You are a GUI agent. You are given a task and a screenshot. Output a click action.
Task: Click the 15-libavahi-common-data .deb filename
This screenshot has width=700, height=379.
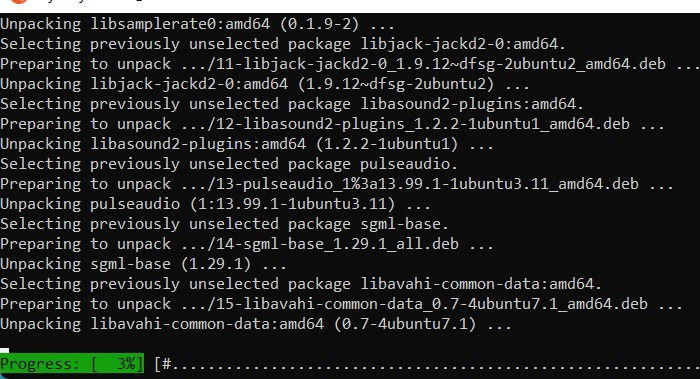[x=414, y=304]
